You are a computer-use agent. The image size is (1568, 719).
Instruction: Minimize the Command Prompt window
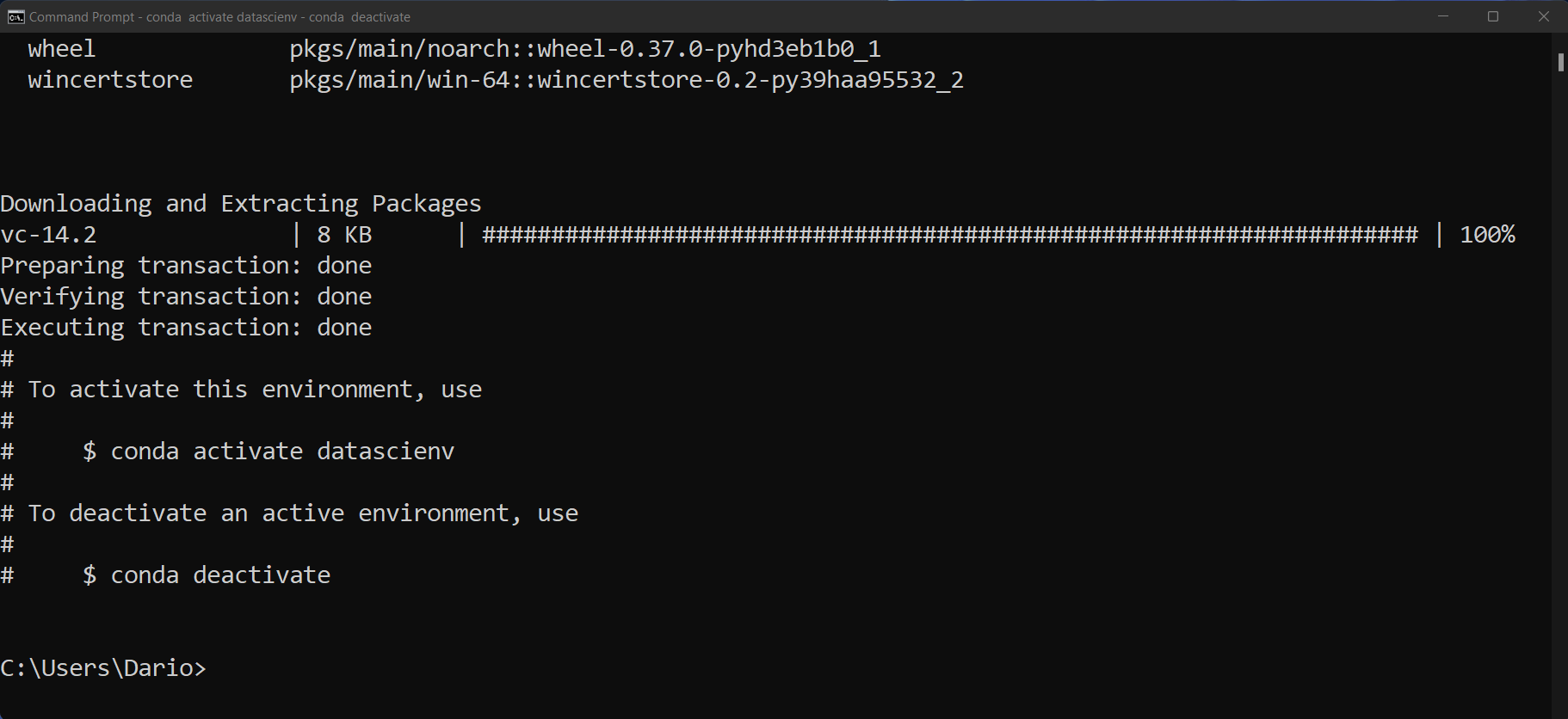tap(1443, 16)
